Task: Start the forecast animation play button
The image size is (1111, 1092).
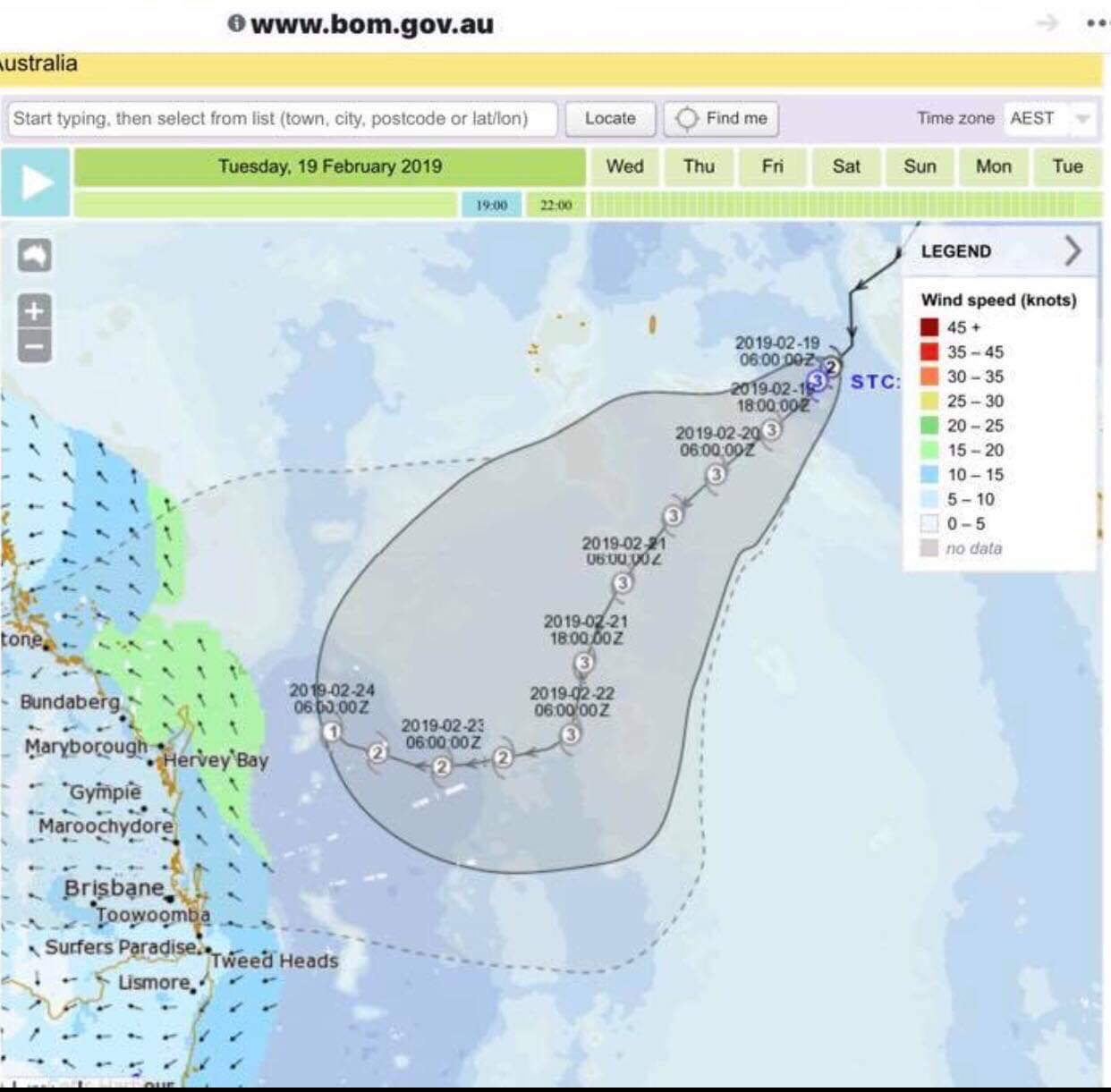Action: [x=36, y=182]
